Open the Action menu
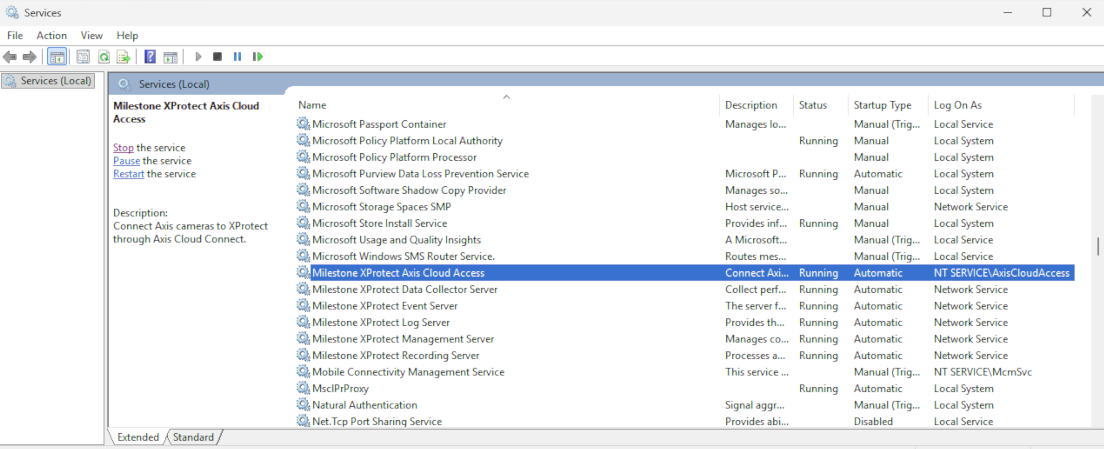 click(51, 35)
